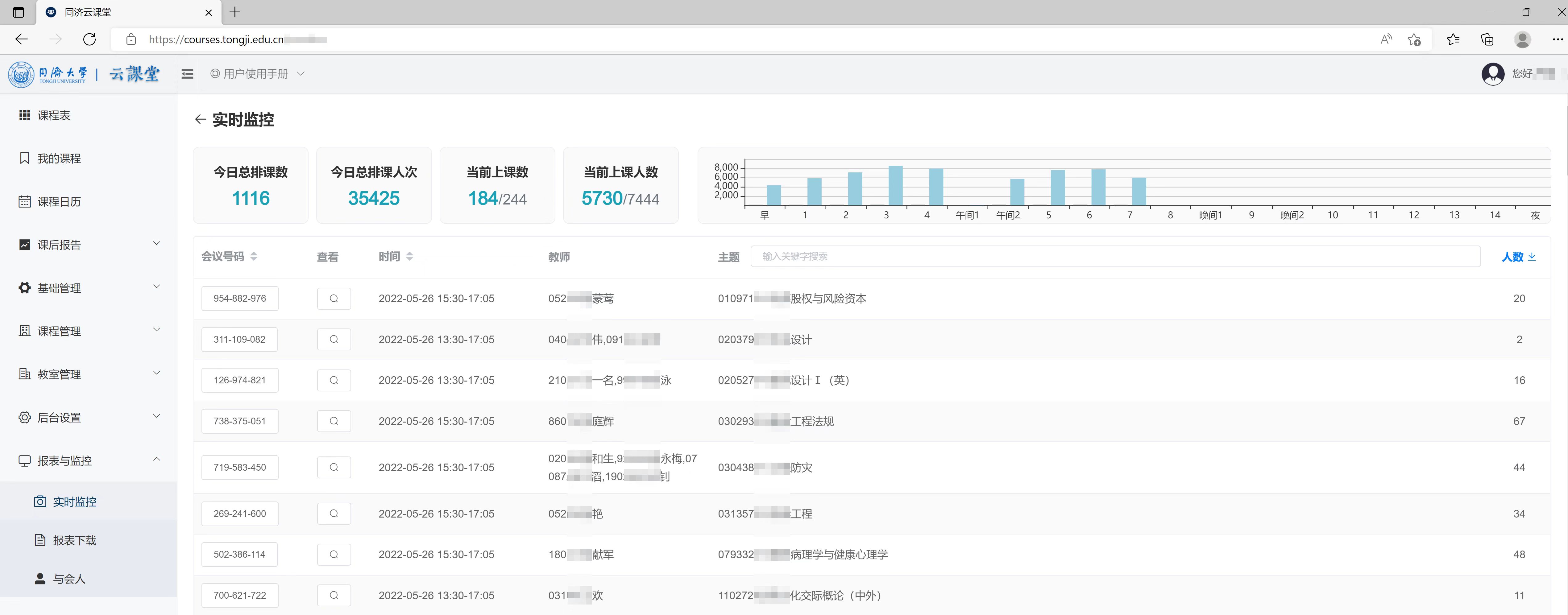Sort table by 时间 column
This screenshot has height=615, width=1568.
(409, 257)
